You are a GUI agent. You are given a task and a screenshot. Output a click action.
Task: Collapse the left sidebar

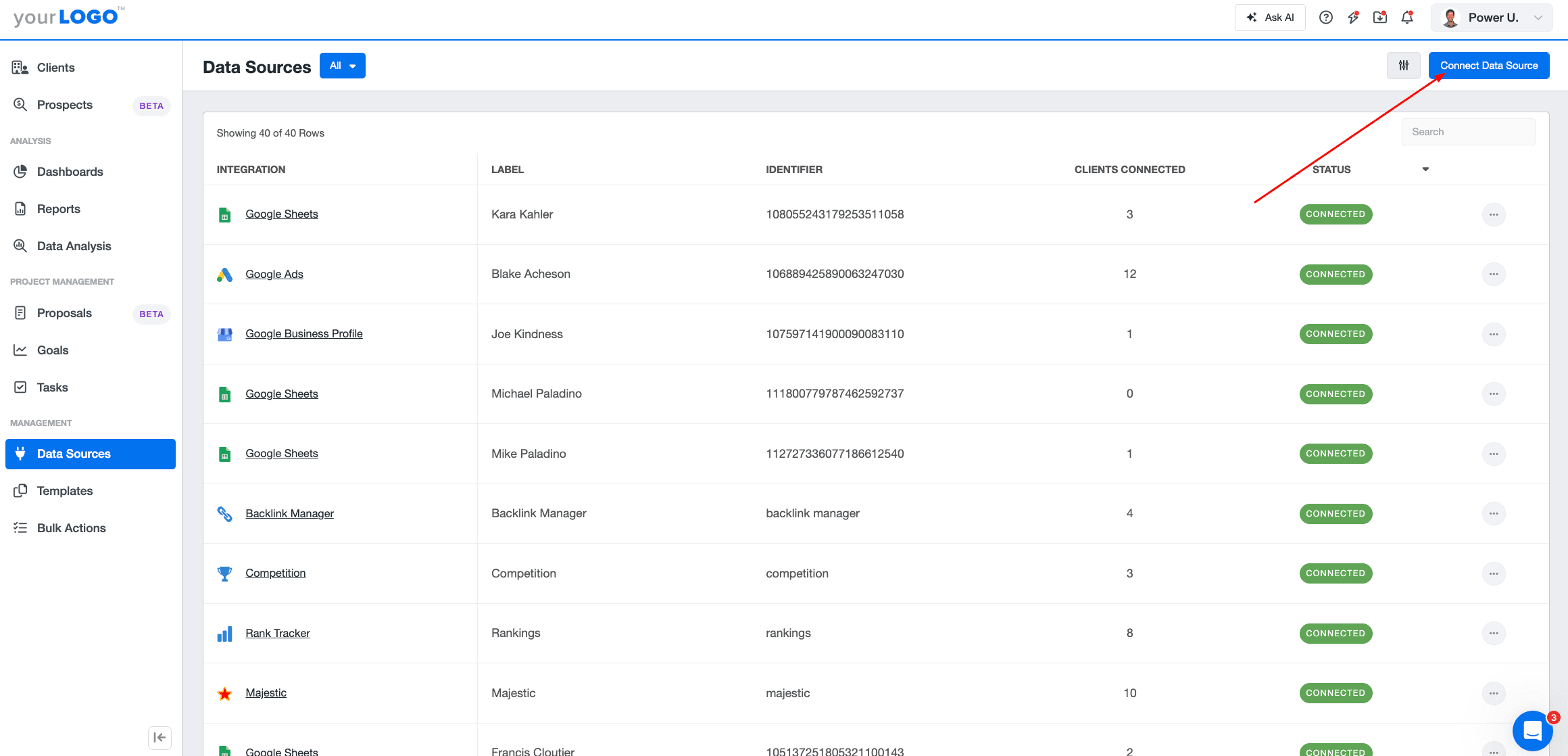160,737
